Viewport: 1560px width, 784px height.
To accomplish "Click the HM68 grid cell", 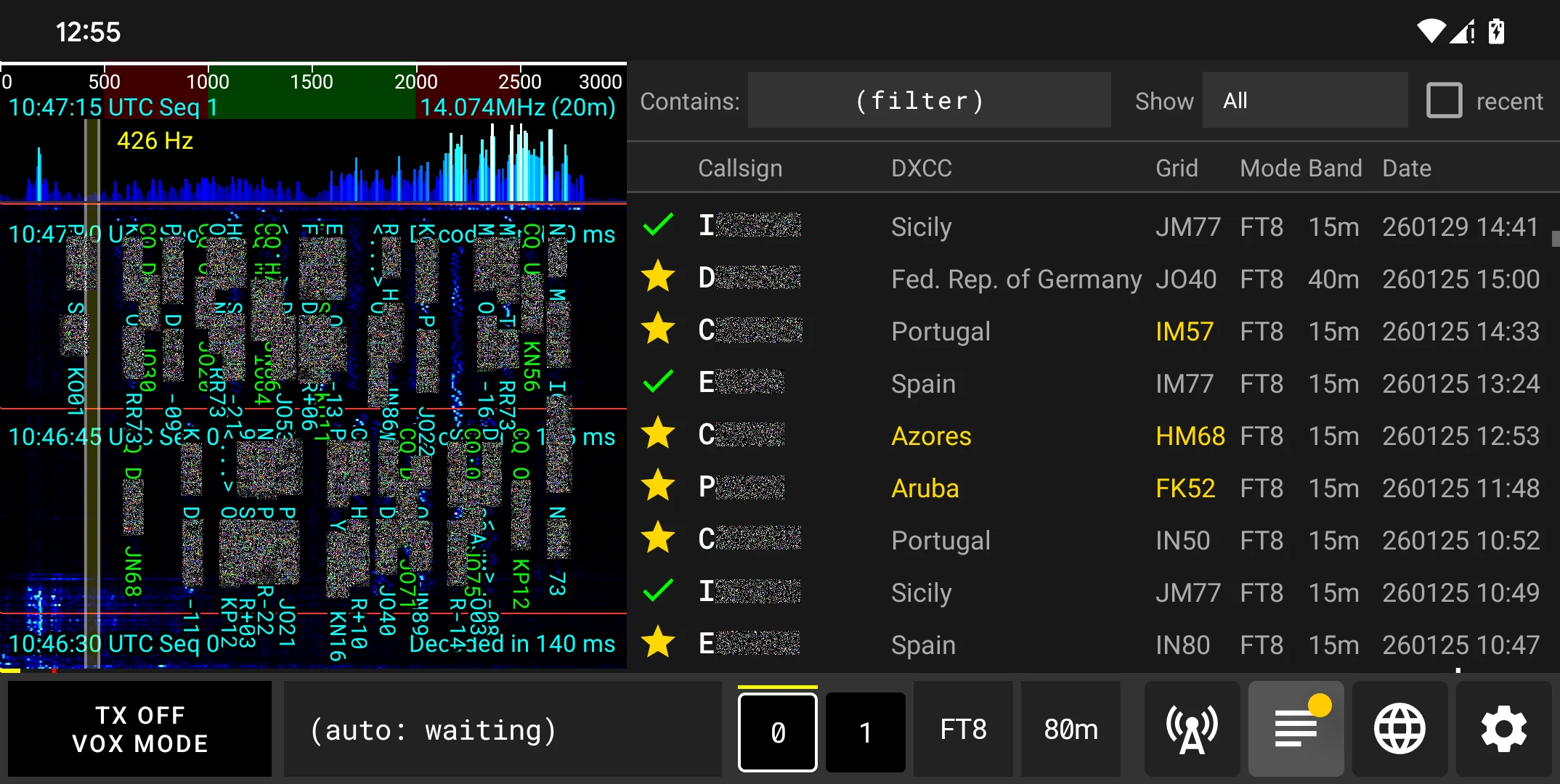I will (1190, 436).
